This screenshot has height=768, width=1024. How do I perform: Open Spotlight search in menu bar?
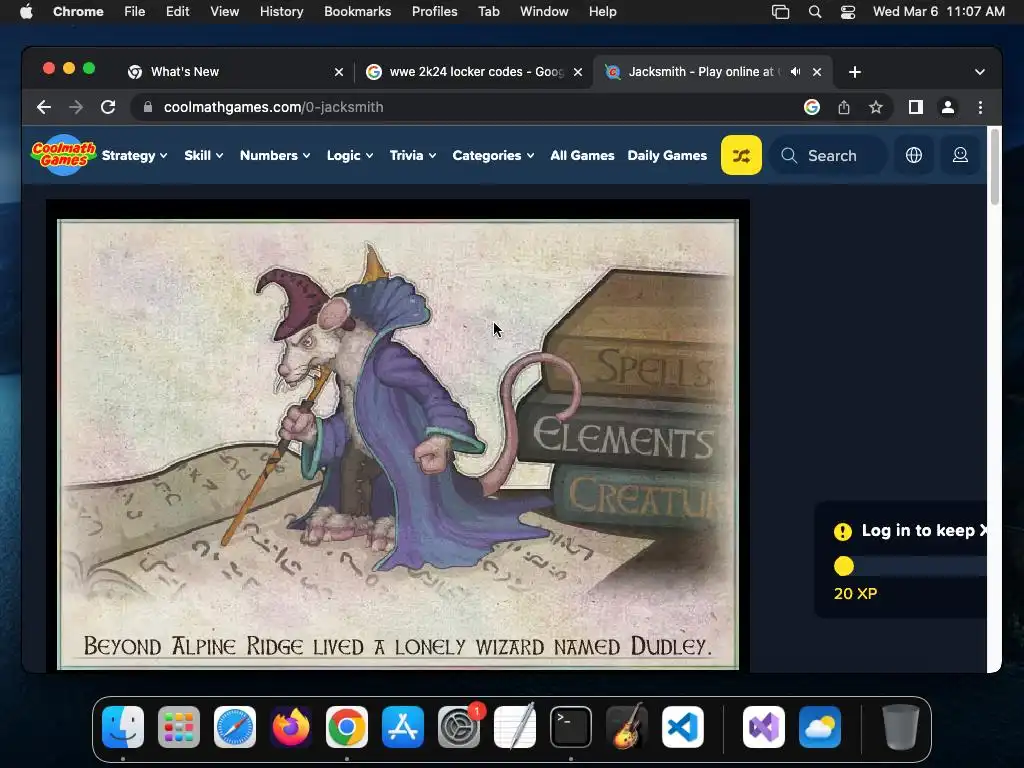pyautogui.click(x=814, y=12)
